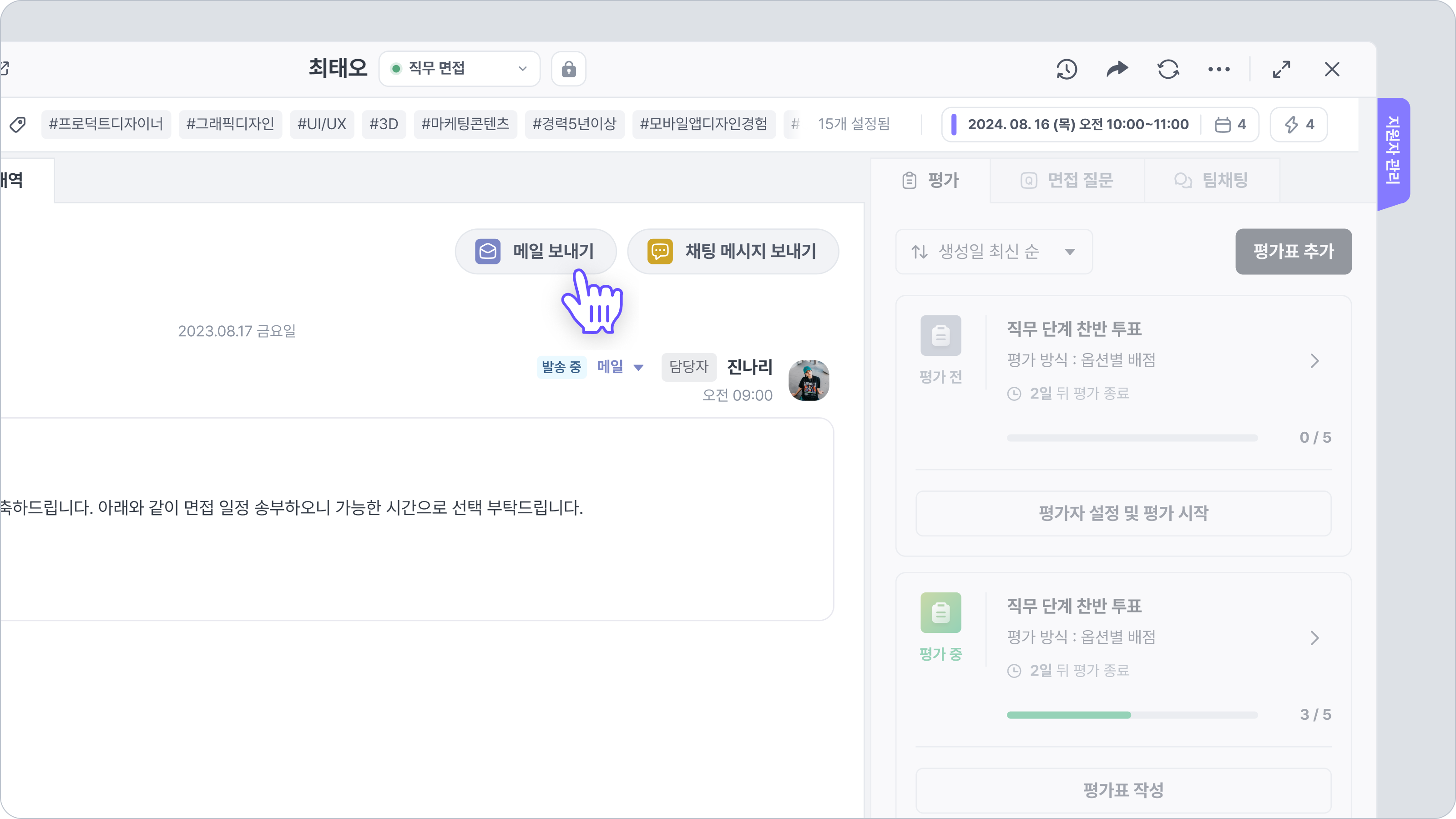Click the 평가표 추가 button
Image resolution: width=1456 pixels, height=819 pixels.
coord(1293,252)
